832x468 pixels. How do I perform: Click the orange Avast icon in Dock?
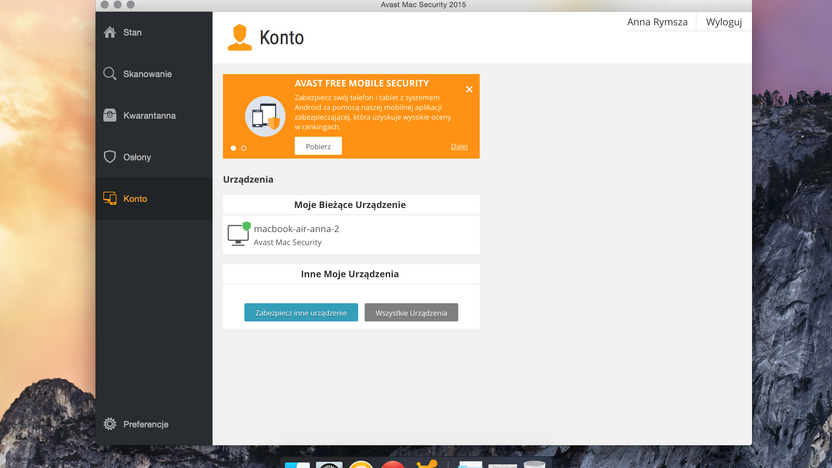[427, 464]
